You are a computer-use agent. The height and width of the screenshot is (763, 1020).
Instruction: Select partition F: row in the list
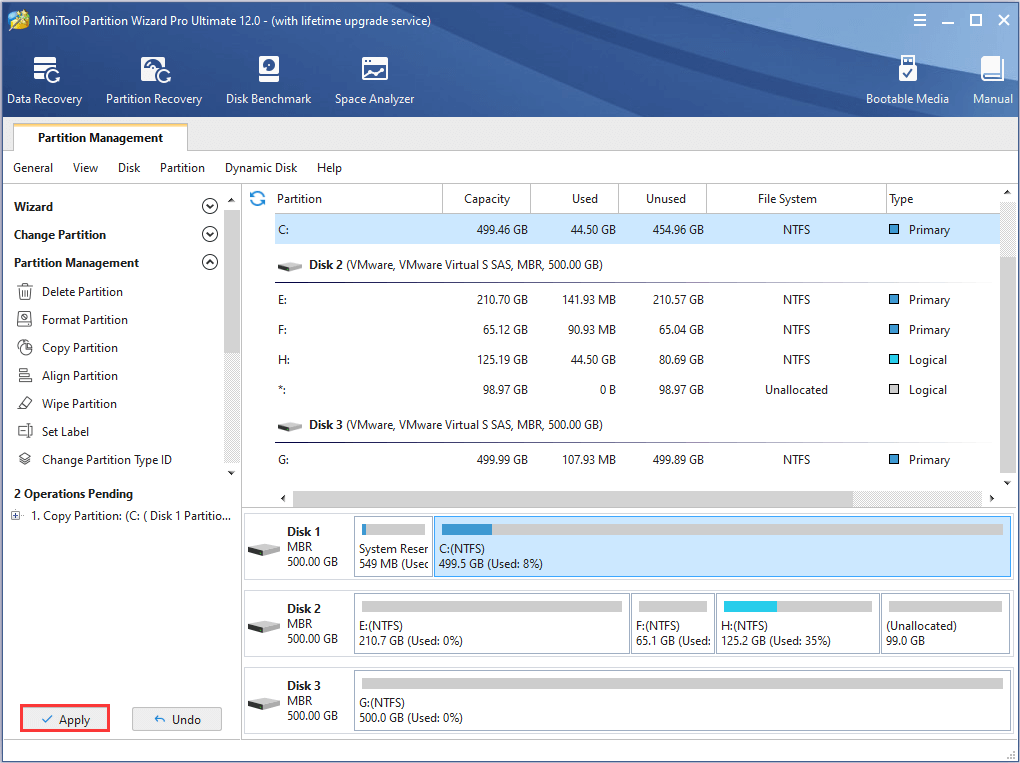point(637,330)
